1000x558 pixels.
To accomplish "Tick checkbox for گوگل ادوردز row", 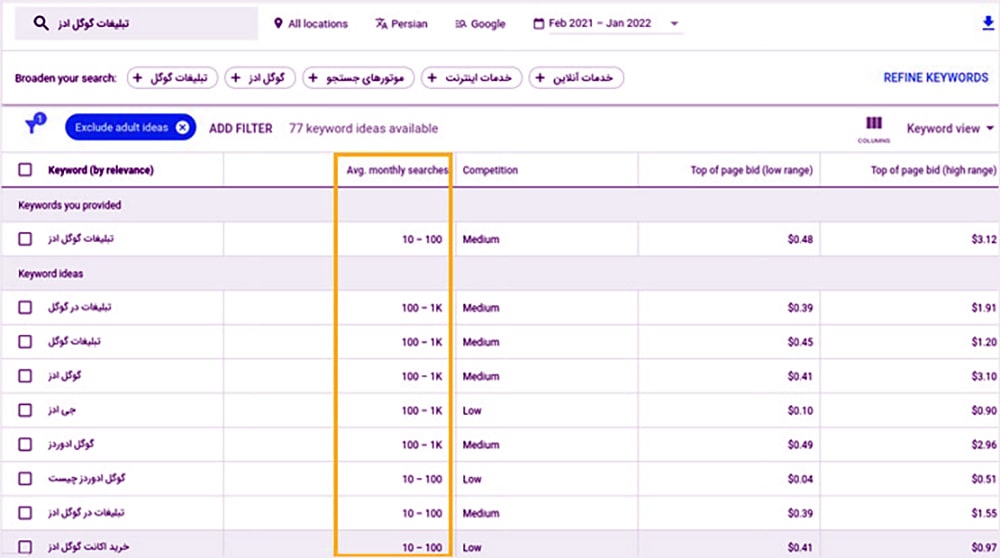I will coord(25,444).
